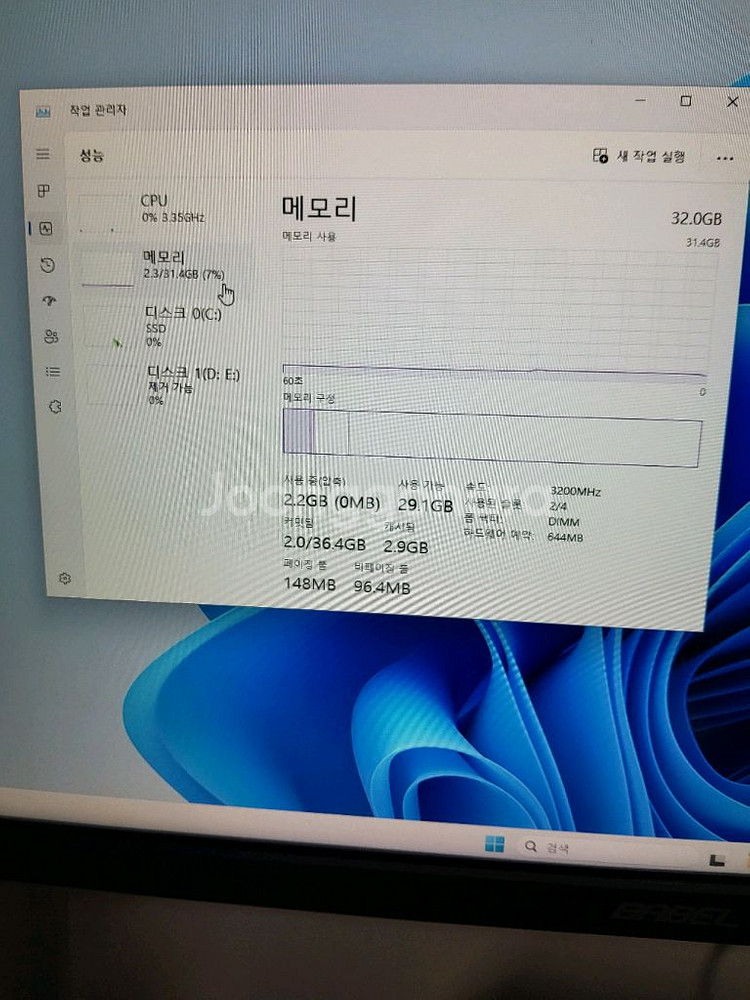Click the 29.1GB available value
The image size is (750, 1000).
425,506
